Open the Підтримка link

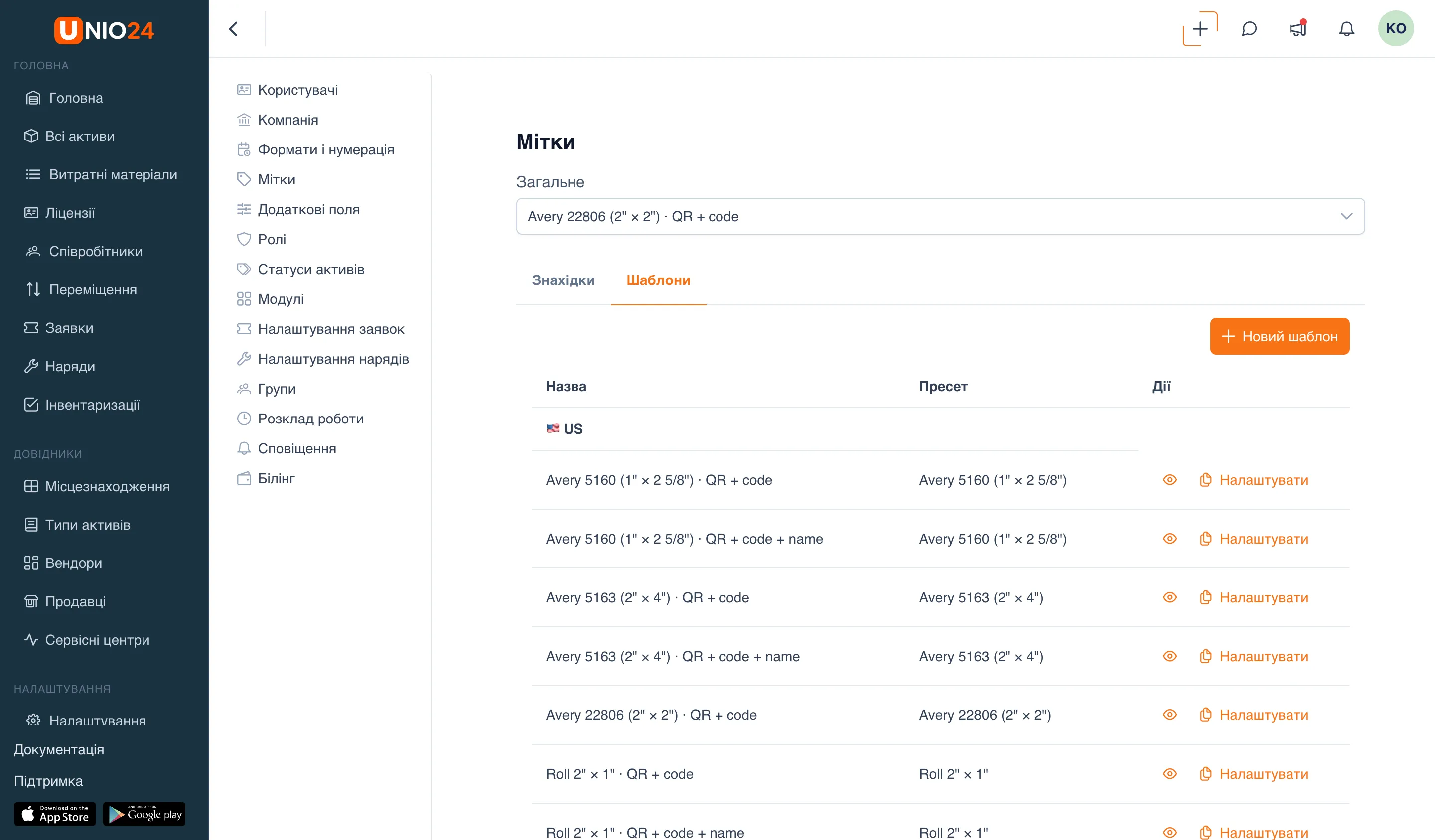[48, 781]
